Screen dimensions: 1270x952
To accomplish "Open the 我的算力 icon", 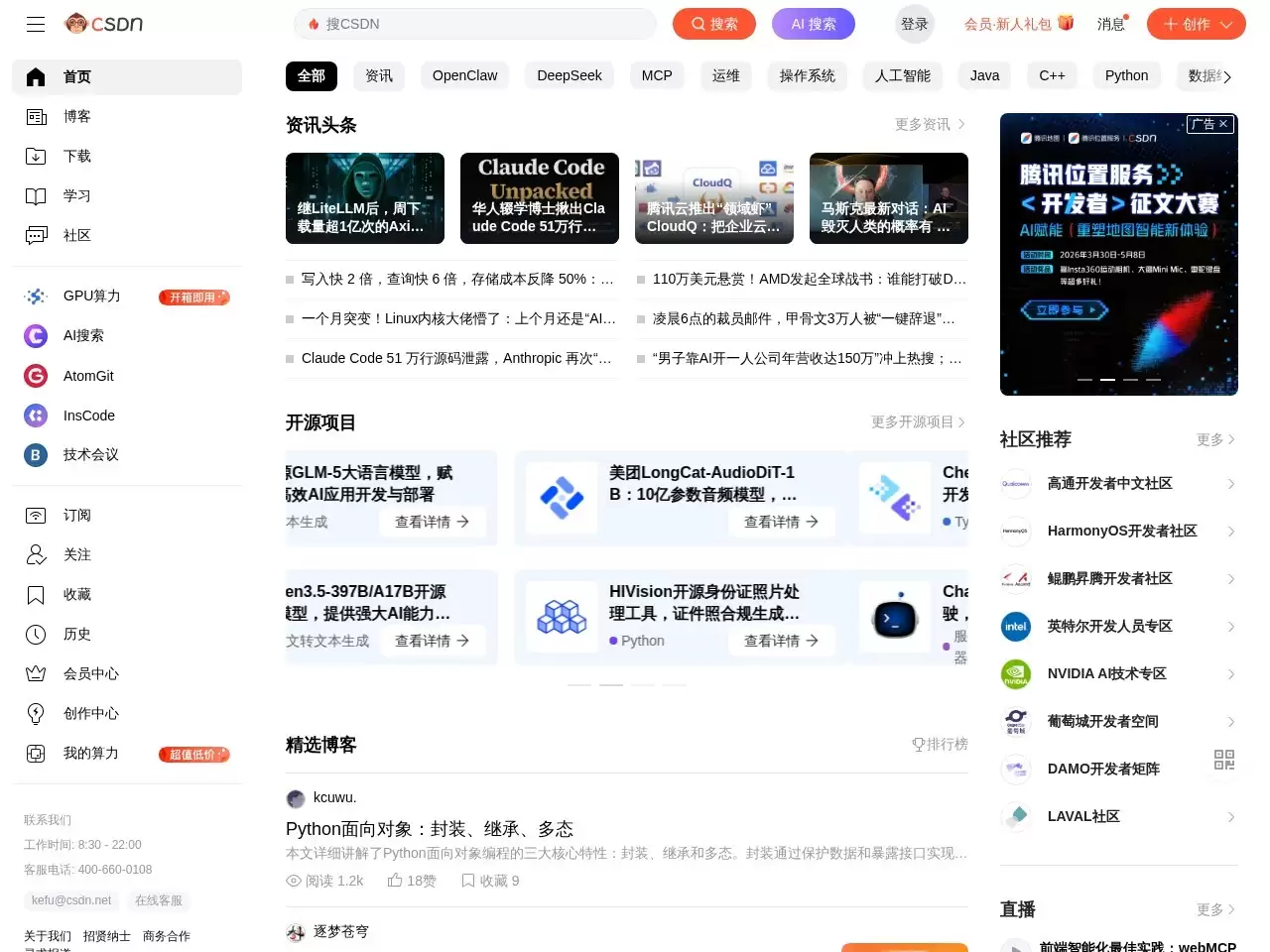I will [36, 754].
